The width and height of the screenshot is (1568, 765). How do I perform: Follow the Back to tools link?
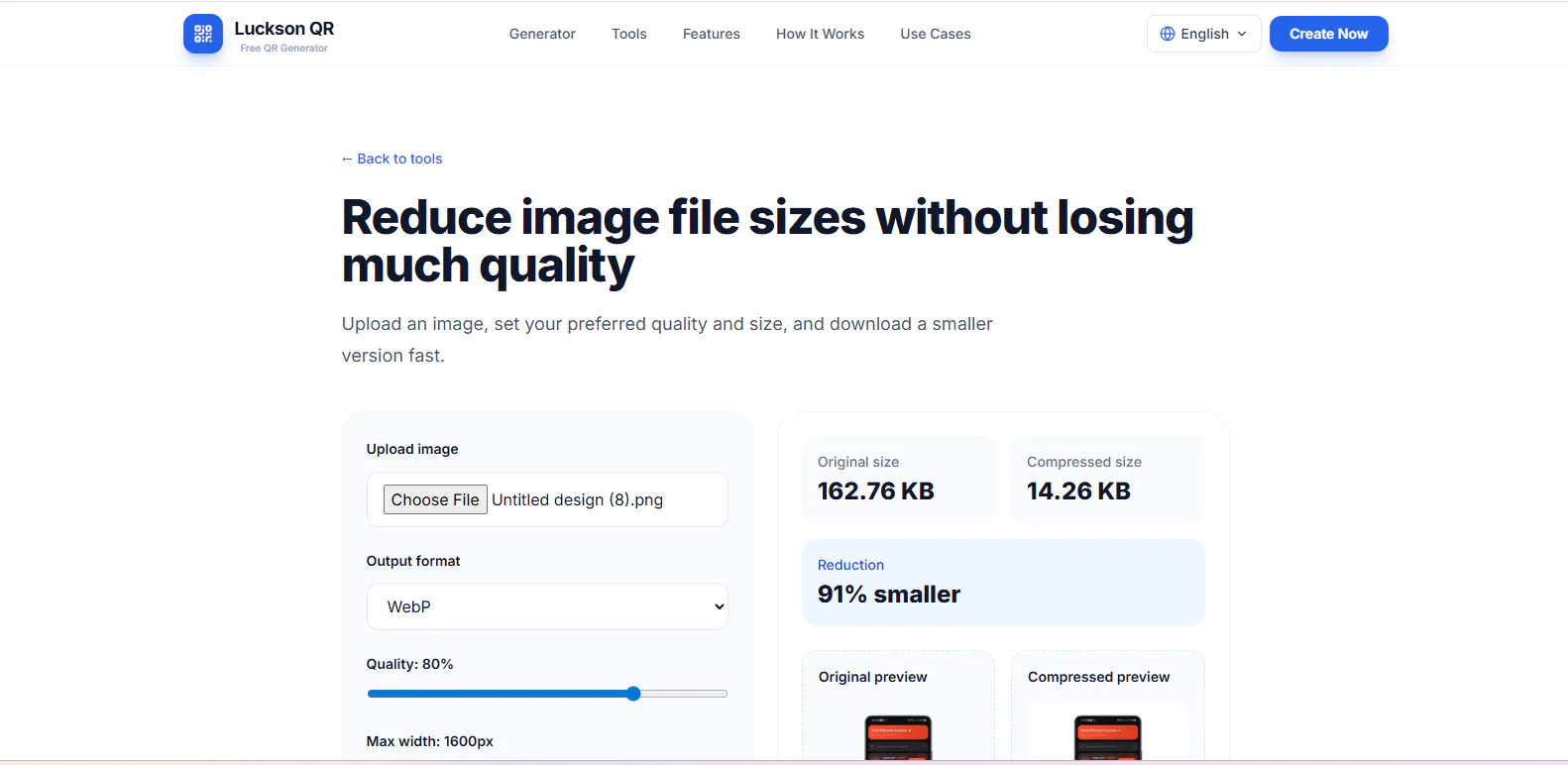click(x=392, y=159)
